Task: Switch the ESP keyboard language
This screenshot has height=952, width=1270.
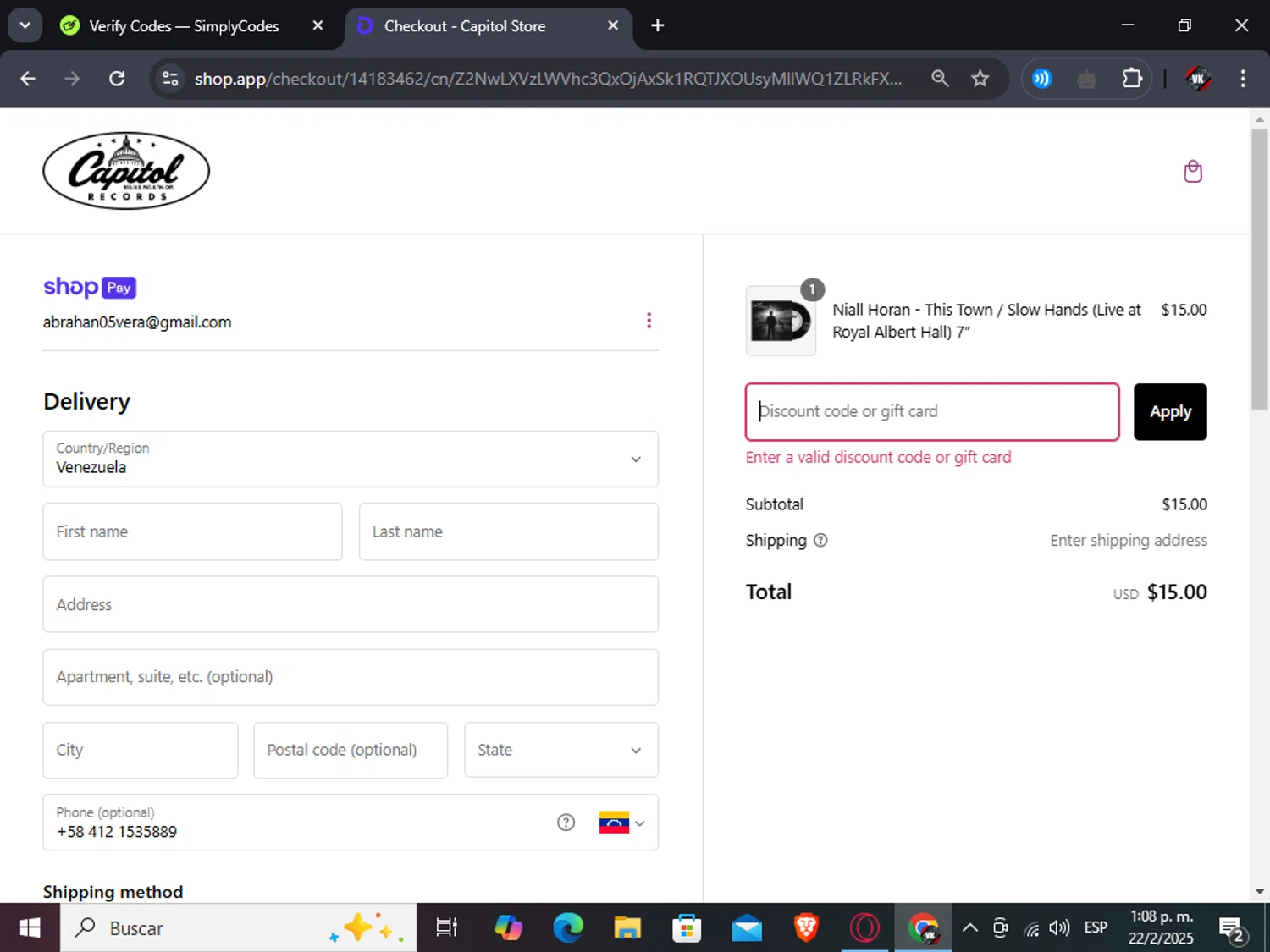Action: pyautogui.click(x=1096, y=928)
